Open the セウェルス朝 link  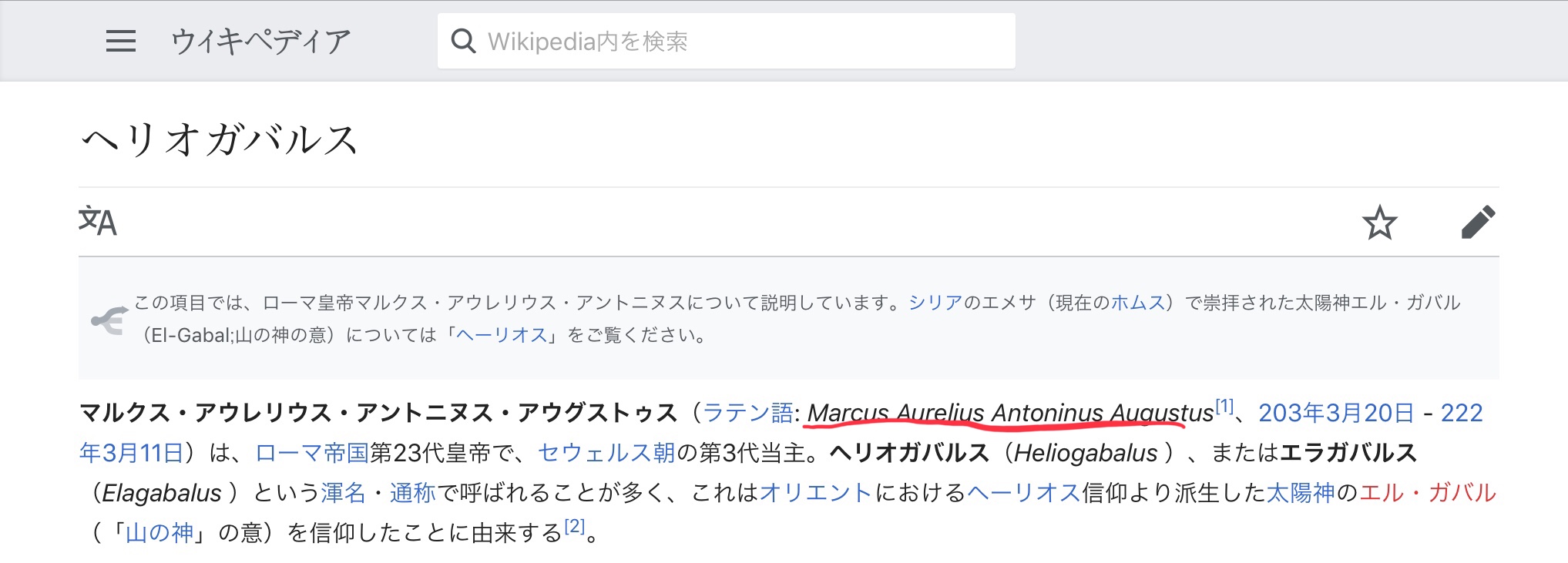click(606, 453)
